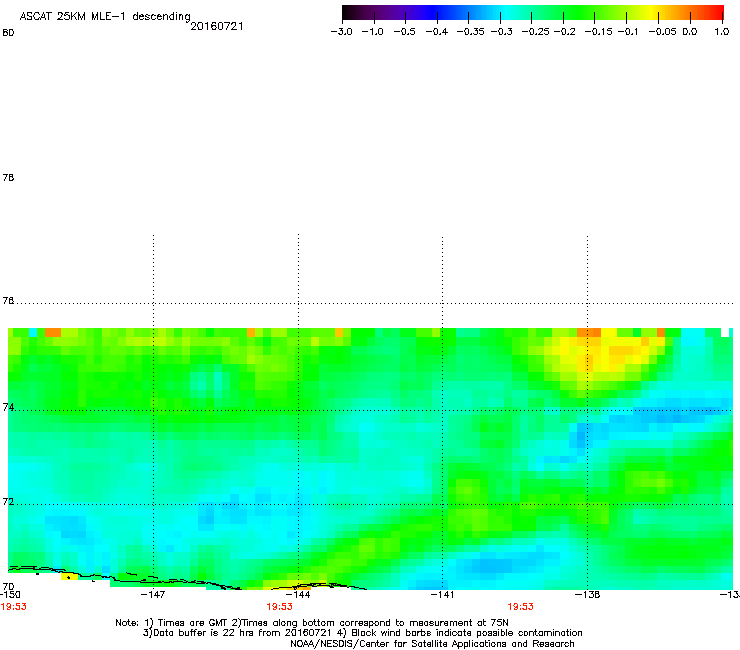
Task: Click the -0.25 color bar label
Action: pos(536,32)
